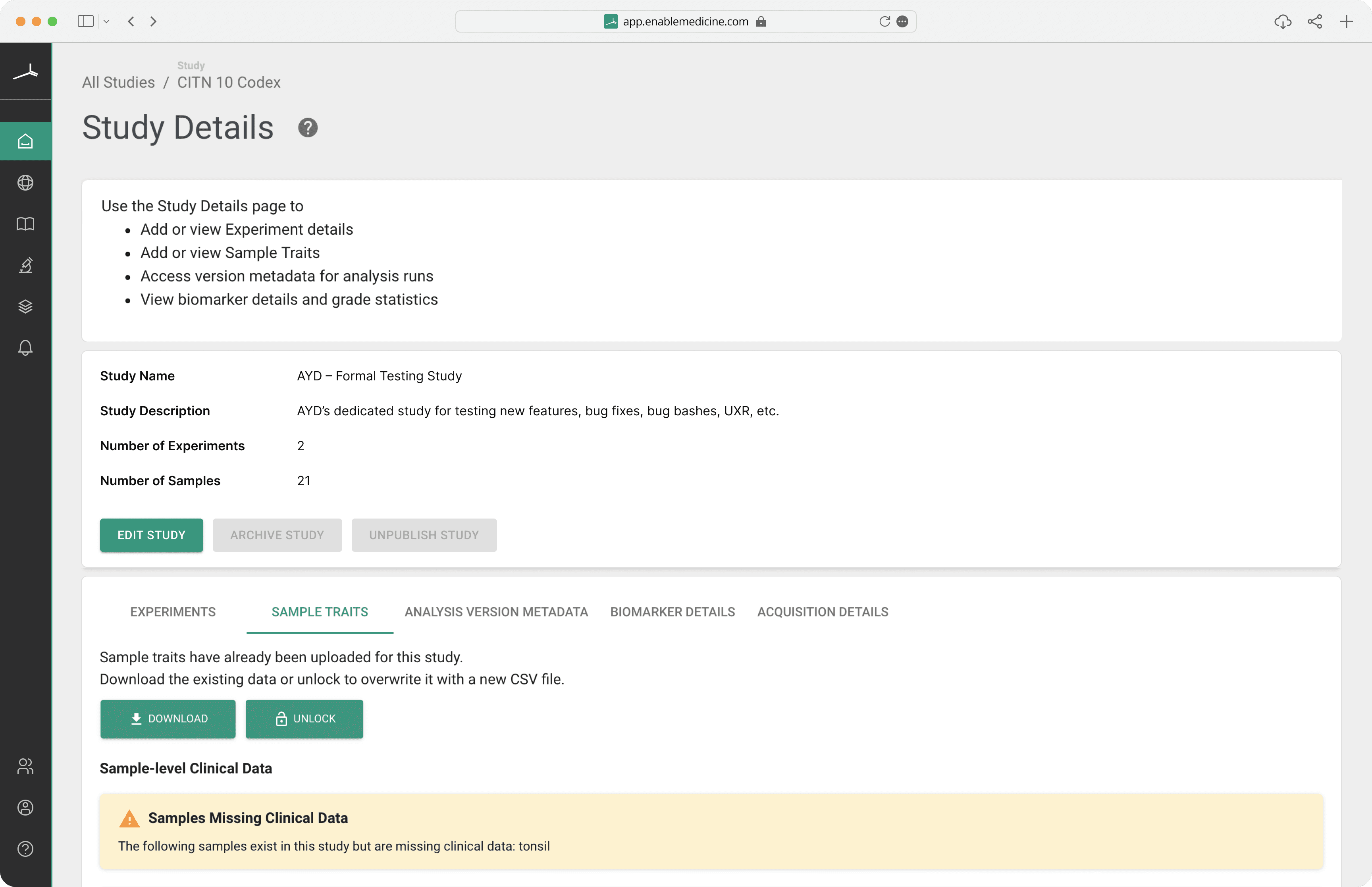Click the Edit Study button
Viewport: 1372px width, 887px height.
(x=151, y=535)
